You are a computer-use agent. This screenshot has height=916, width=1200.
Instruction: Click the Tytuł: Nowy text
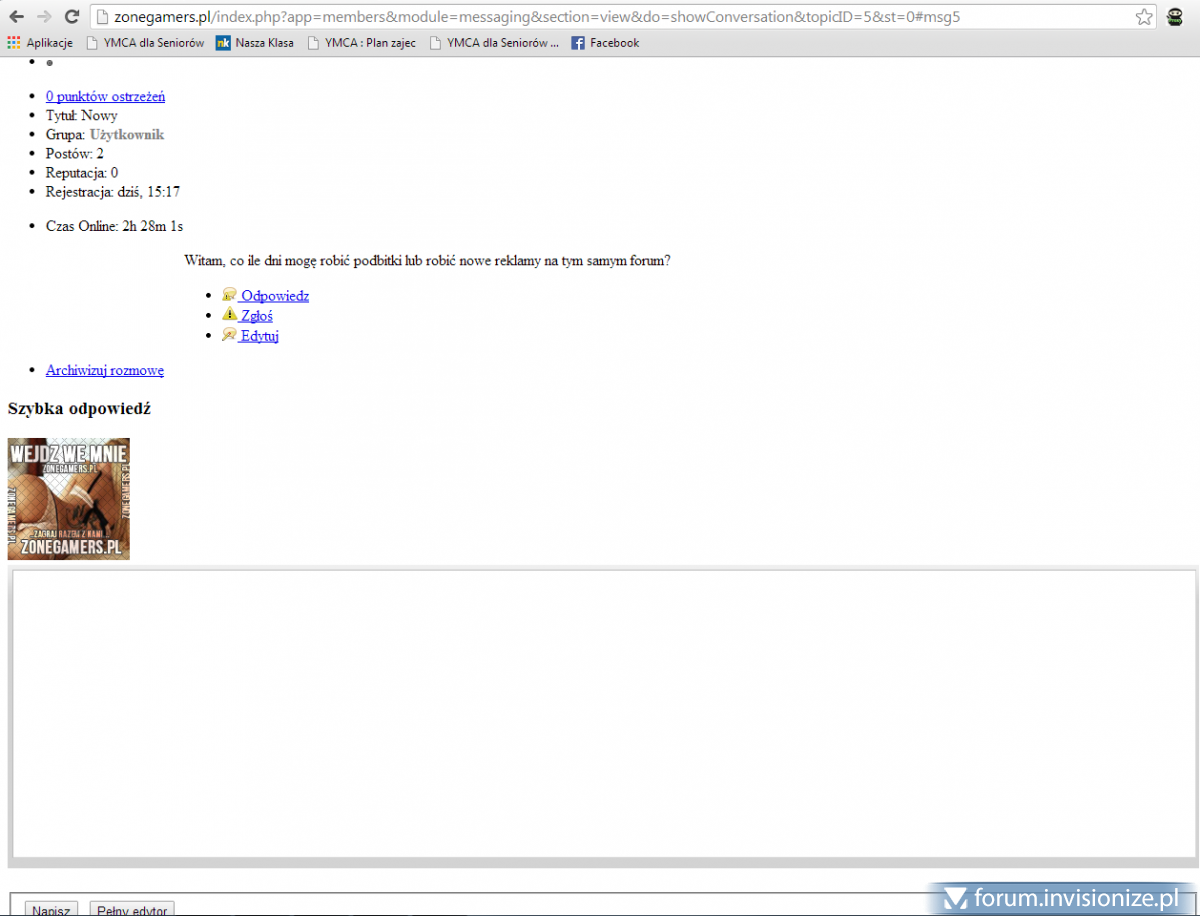(82, 116)
